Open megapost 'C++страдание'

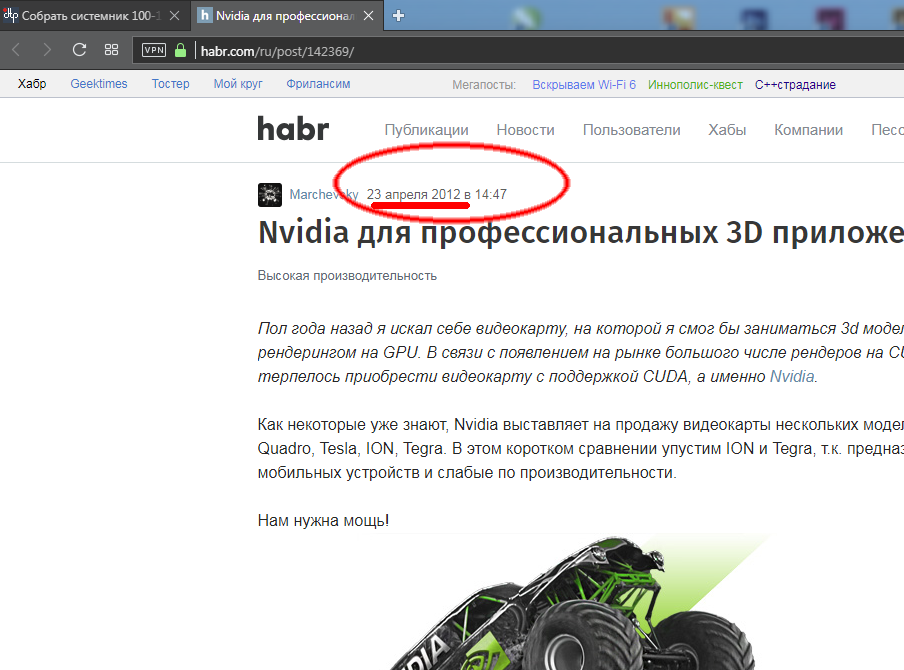point(795,85)
